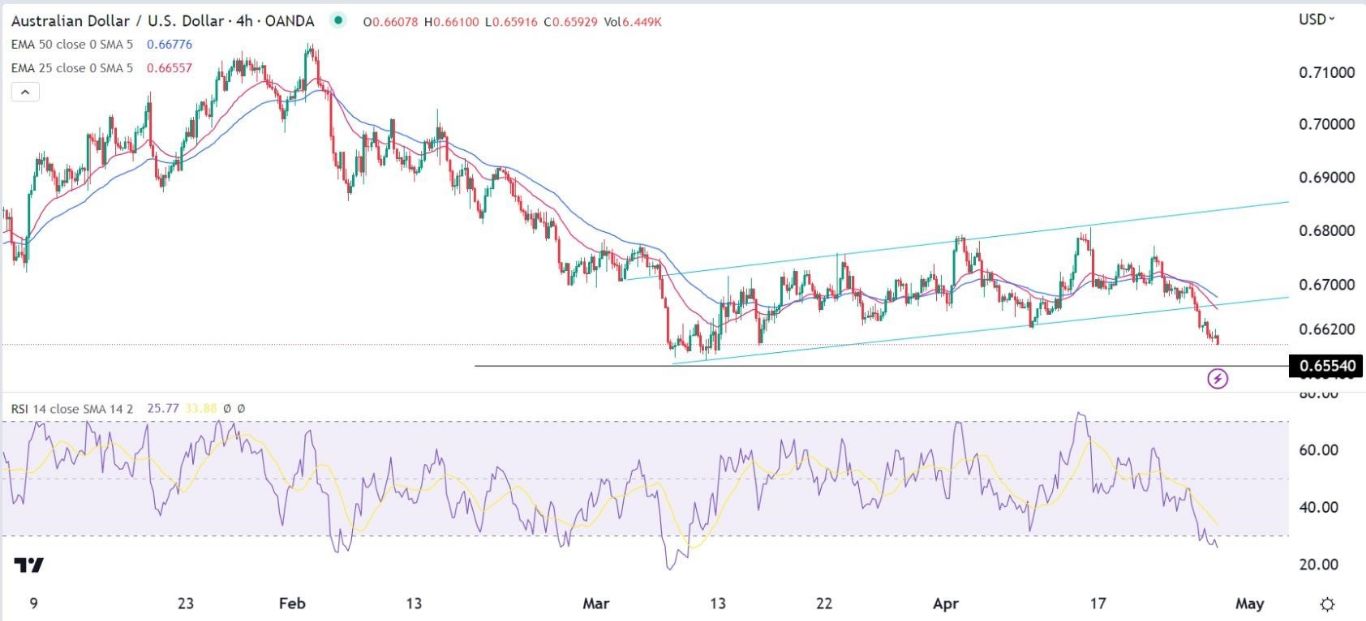Click the high price H0.66100 value

[x=454, y=20]
